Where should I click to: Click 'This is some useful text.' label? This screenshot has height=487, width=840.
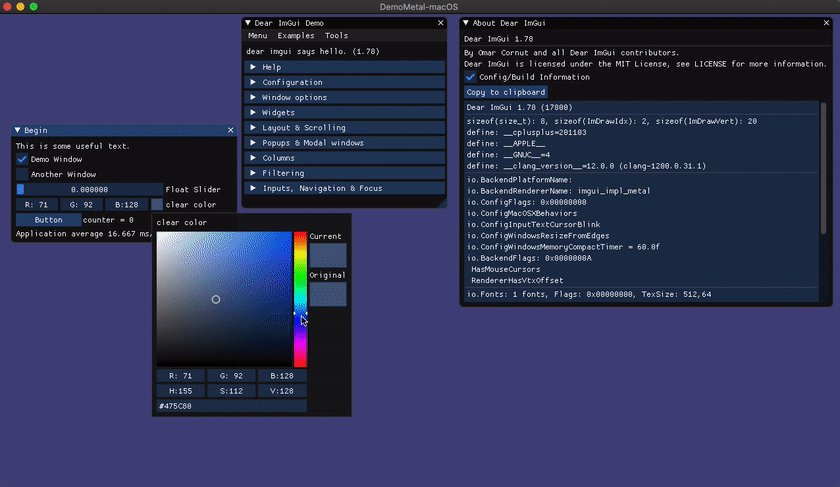(x=72, y=146)
